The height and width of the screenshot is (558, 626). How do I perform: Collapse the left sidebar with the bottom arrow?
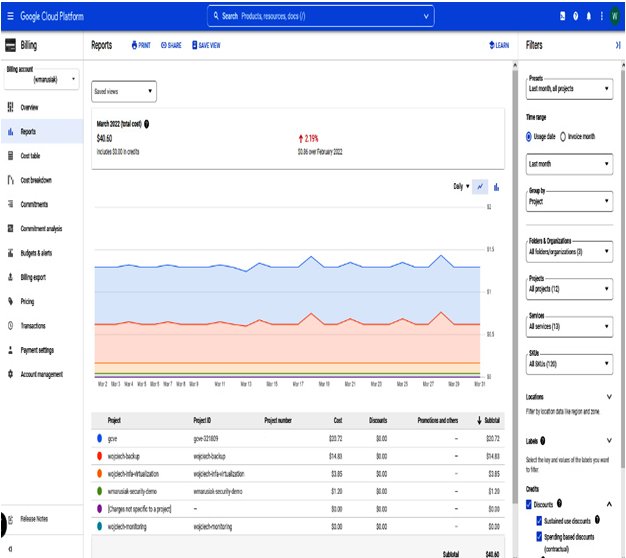[10, 549]
